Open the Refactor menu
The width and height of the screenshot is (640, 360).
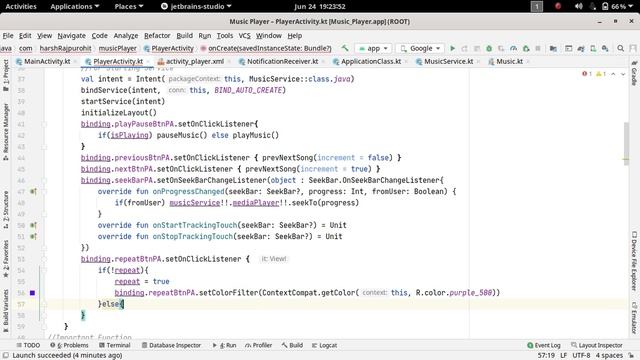[157, 36]
